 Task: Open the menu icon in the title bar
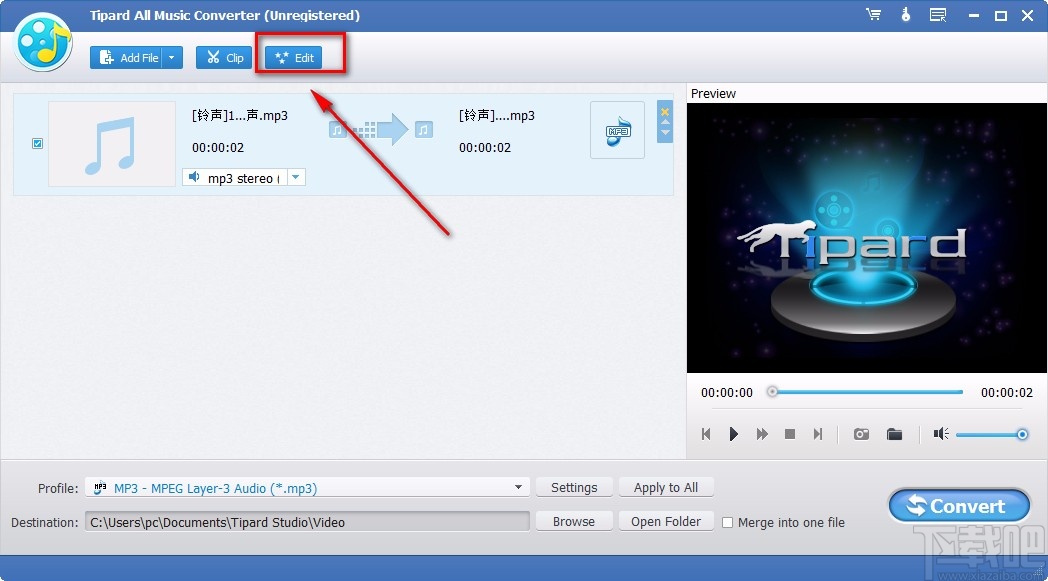point(938,15)
